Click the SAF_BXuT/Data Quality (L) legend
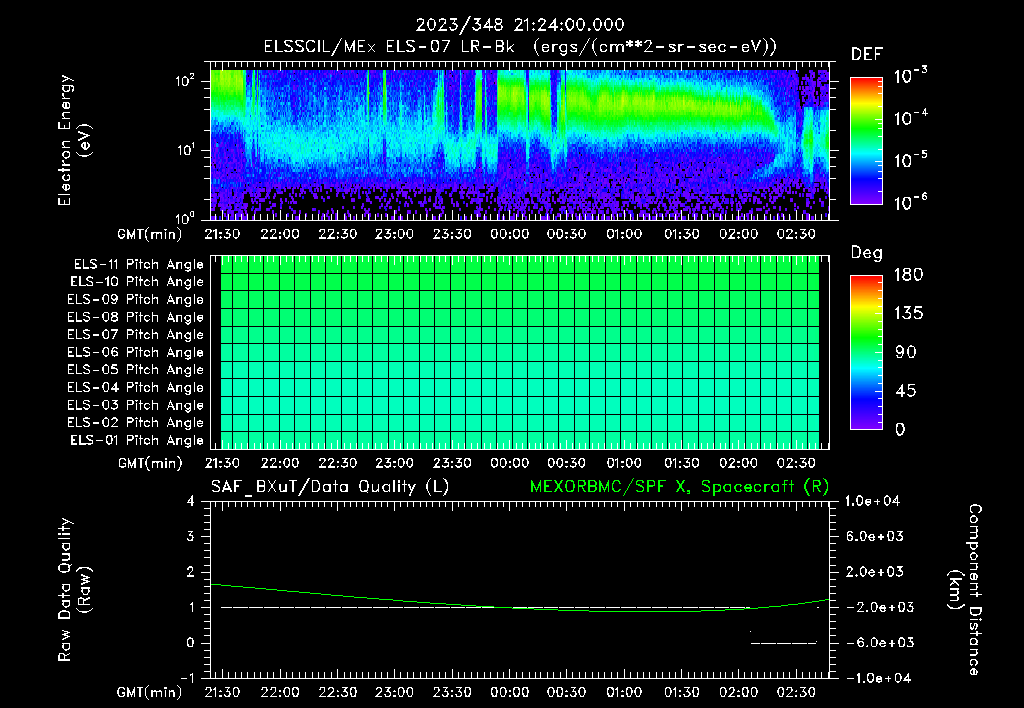Image resolution: width=1024 pixels, height=708 pixels. click(330, 487)
